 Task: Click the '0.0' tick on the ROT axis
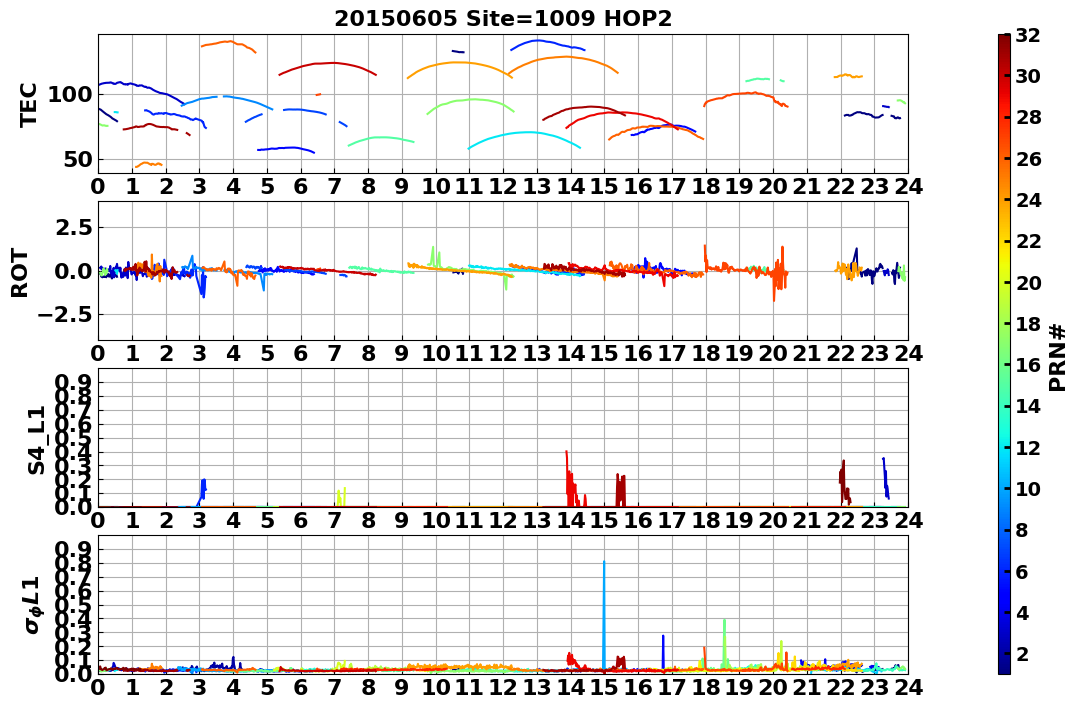[x=74, y=271]
